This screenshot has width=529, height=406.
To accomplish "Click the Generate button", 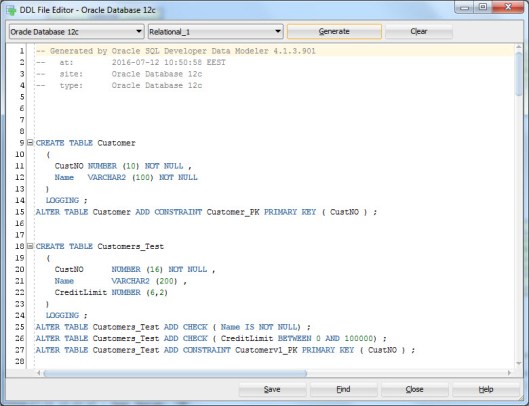I will [x=334, y=31].
